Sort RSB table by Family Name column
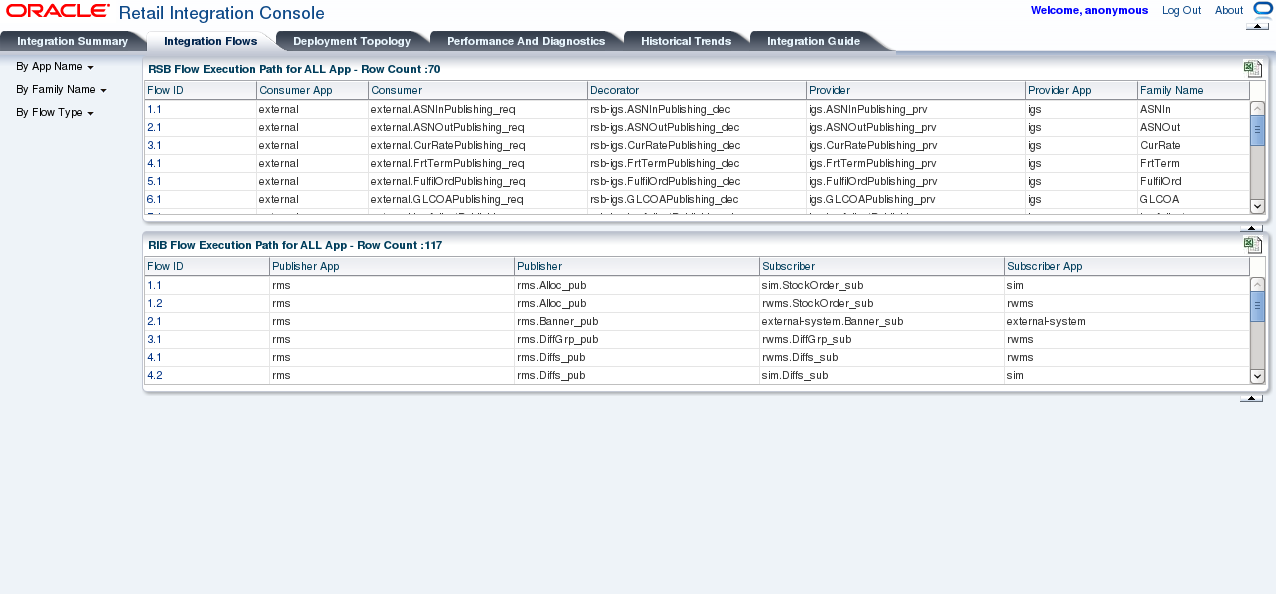 pos(1193,90)
